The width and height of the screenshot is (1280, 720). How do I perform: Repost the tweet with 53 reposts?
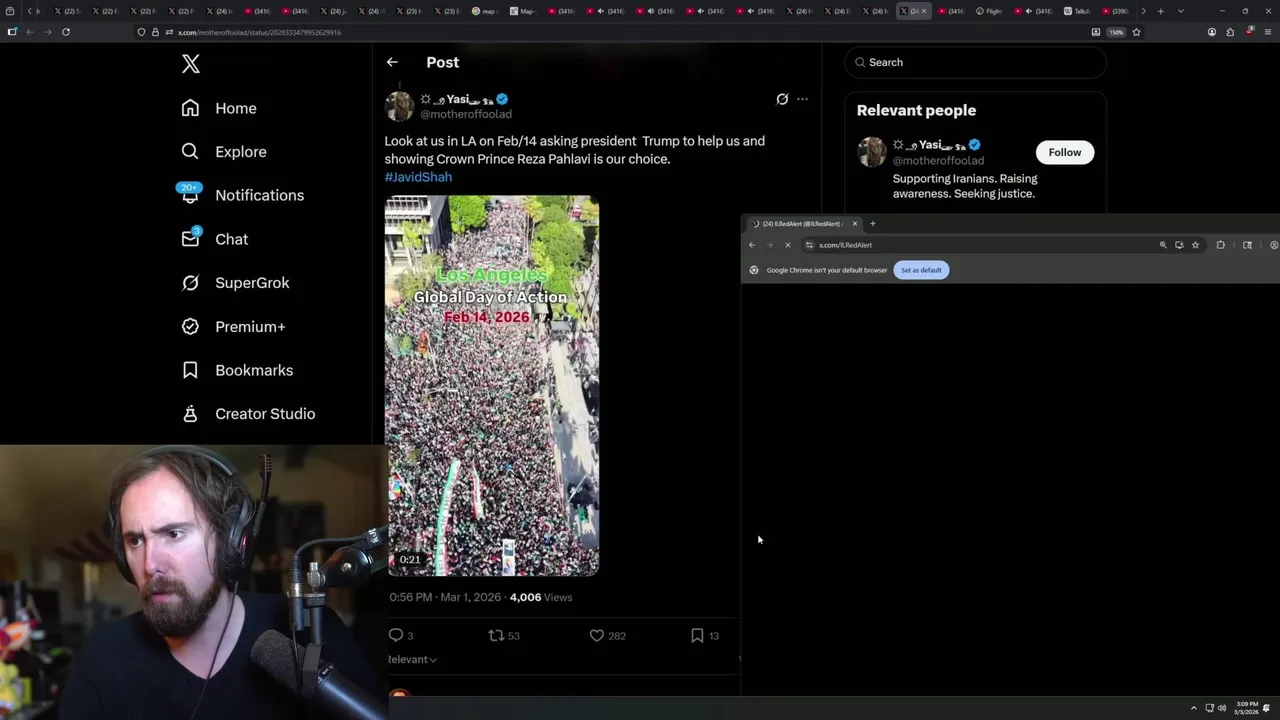click(503, 635)
